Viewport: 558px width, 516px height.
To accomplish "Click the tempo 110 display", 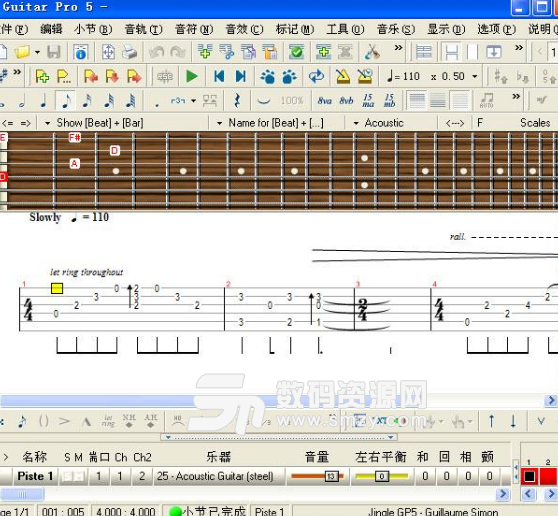I will (x=403, y=76).
